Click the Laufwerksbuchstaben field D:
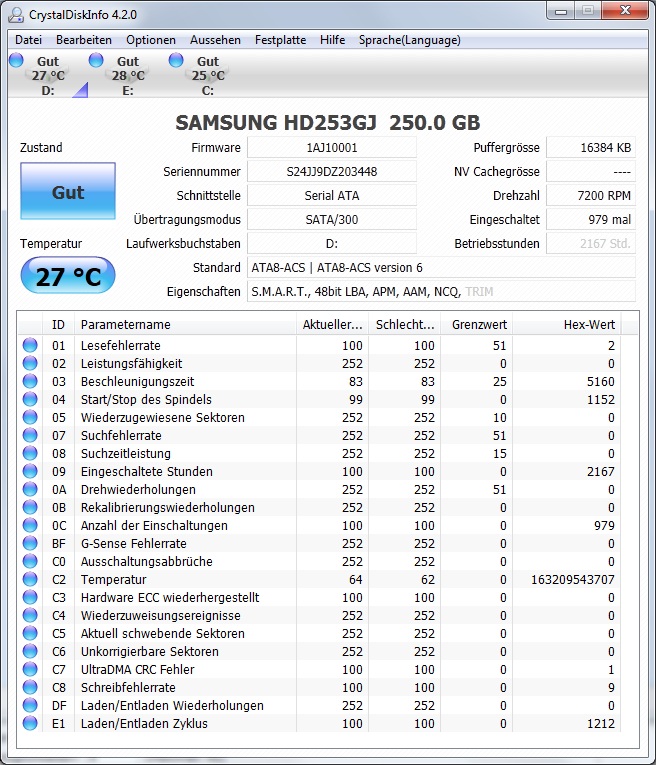This screenshot has height=765, width=656. click(x=332, y=243)
